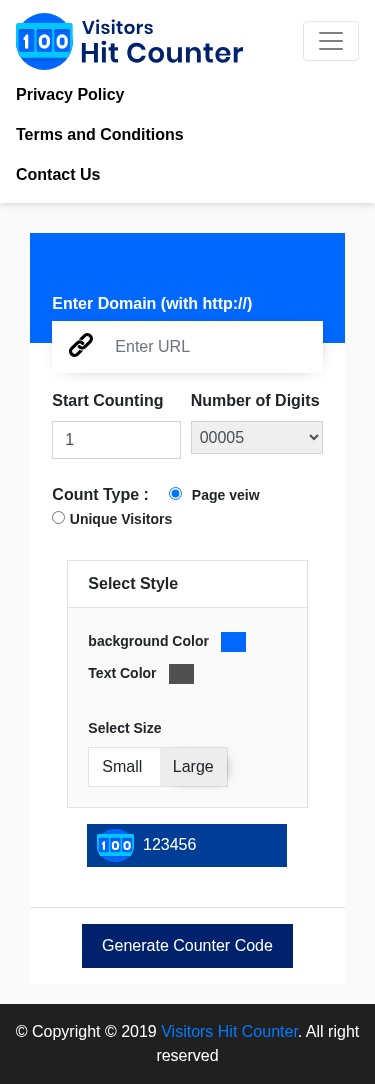Click the Enter Domain (with http://) label
The image size is (375, 1084).
click(x=152, y=303)
